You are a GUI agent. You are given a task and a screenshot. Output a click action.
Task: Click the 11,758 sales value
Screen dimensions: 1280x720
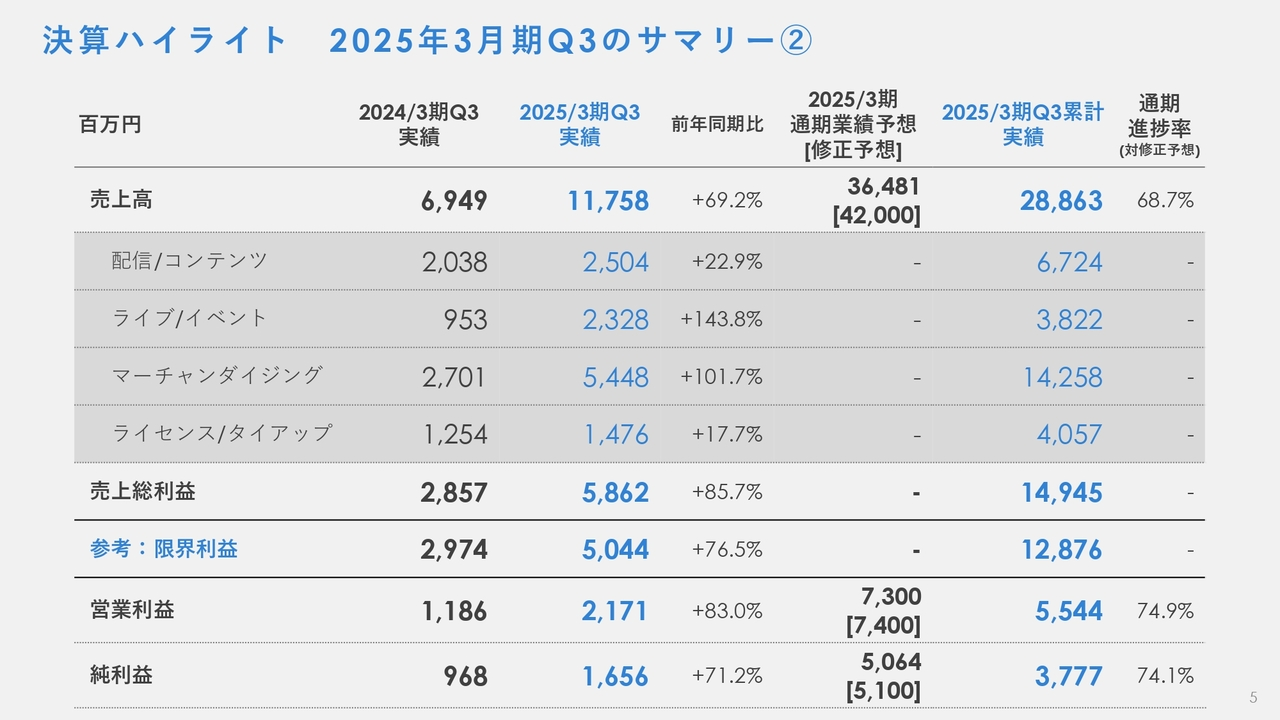[608, 201]
